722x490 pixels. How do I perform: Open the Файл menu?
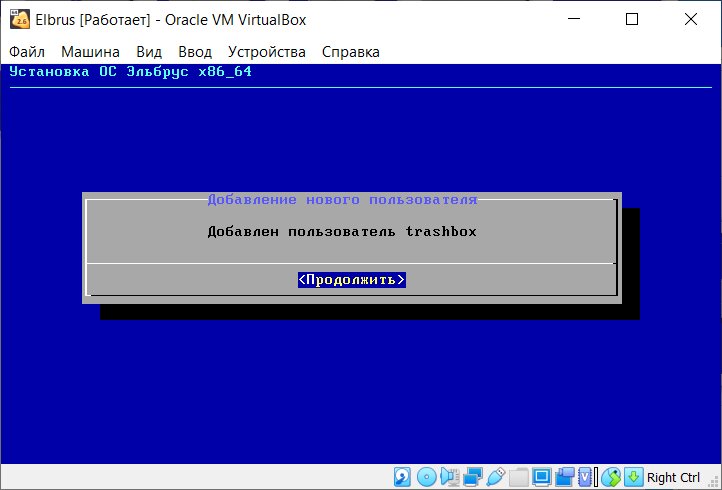27,52
